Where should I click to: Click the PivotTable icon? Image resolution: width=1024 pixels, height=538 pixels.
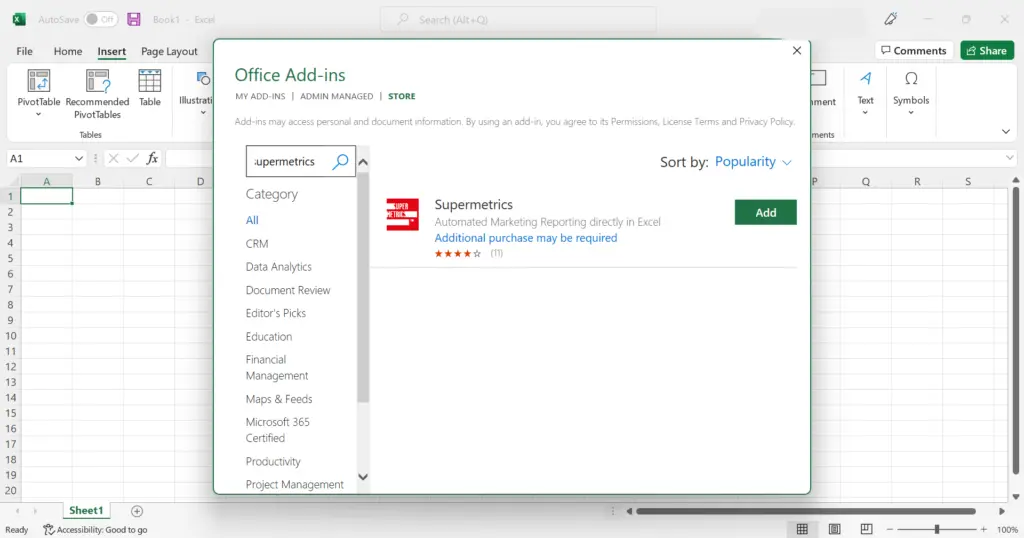coord(39,81)
